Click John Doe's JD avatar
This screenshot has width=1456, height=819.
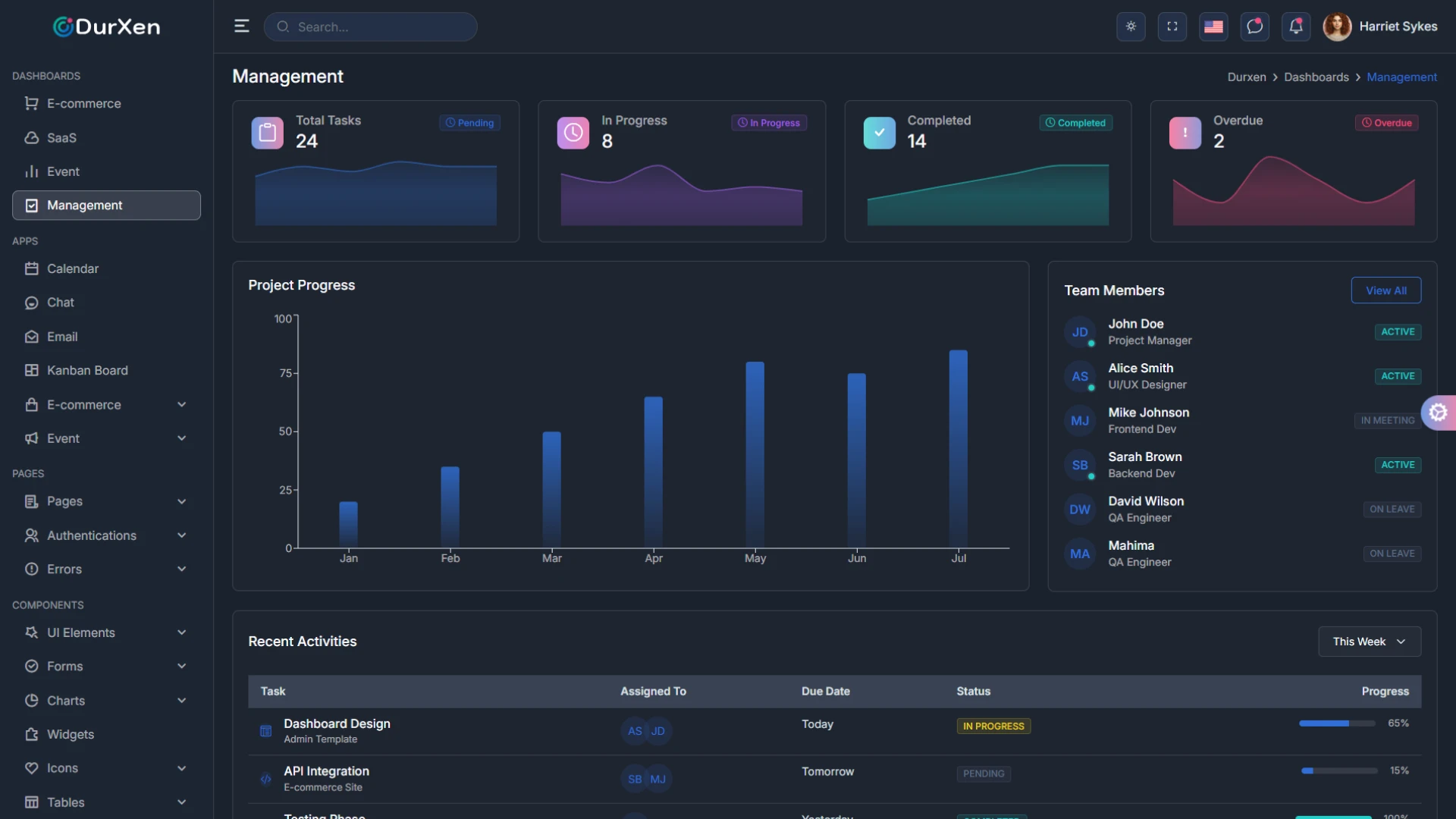1080,332
